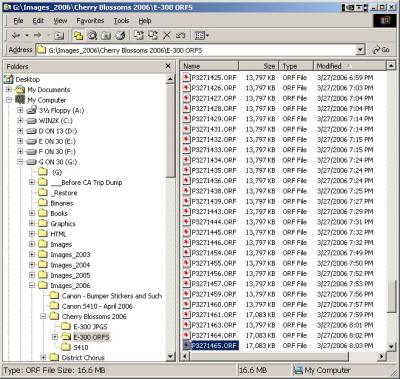400x379 pixels.
Task: Collapse the Images_2006 folder node
Action: pos(32,285)
